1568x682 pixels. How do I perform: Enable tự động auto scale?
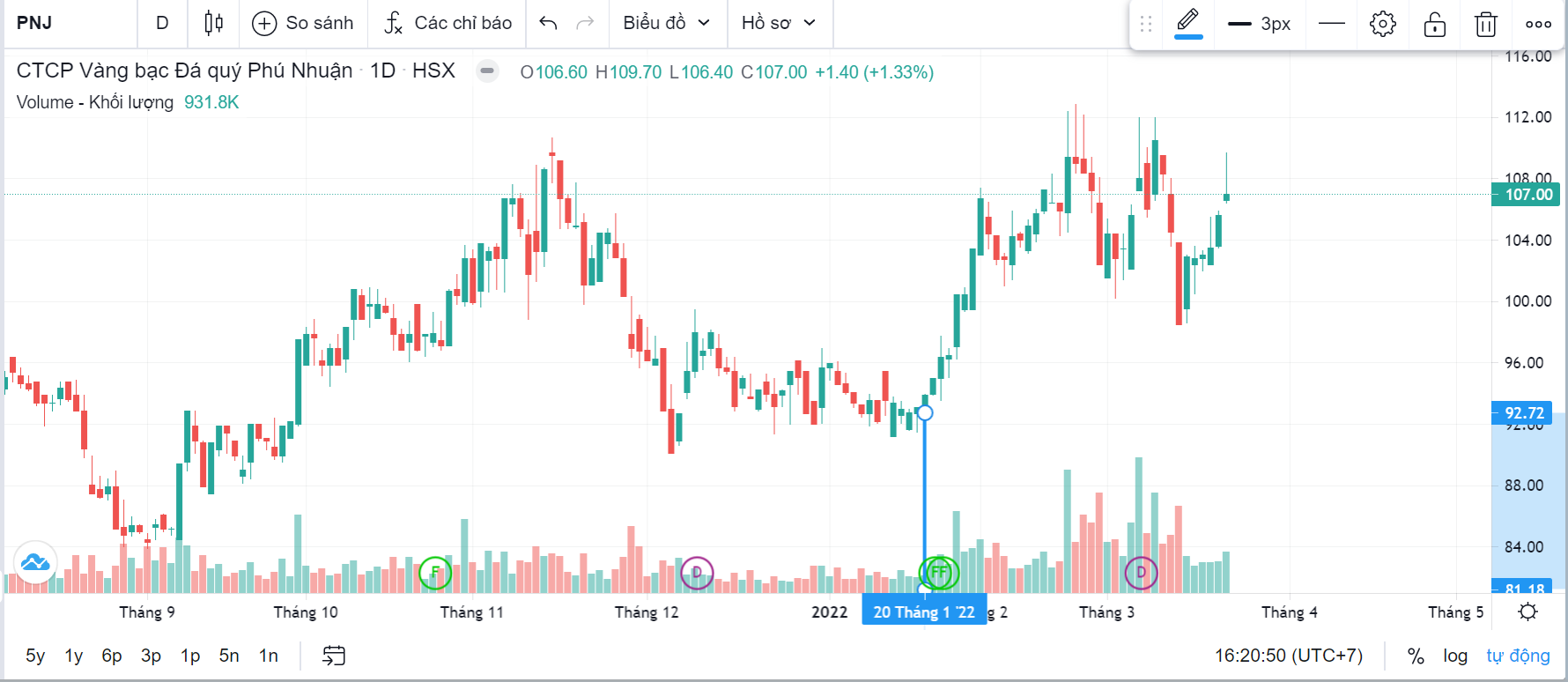(1518, 656)
